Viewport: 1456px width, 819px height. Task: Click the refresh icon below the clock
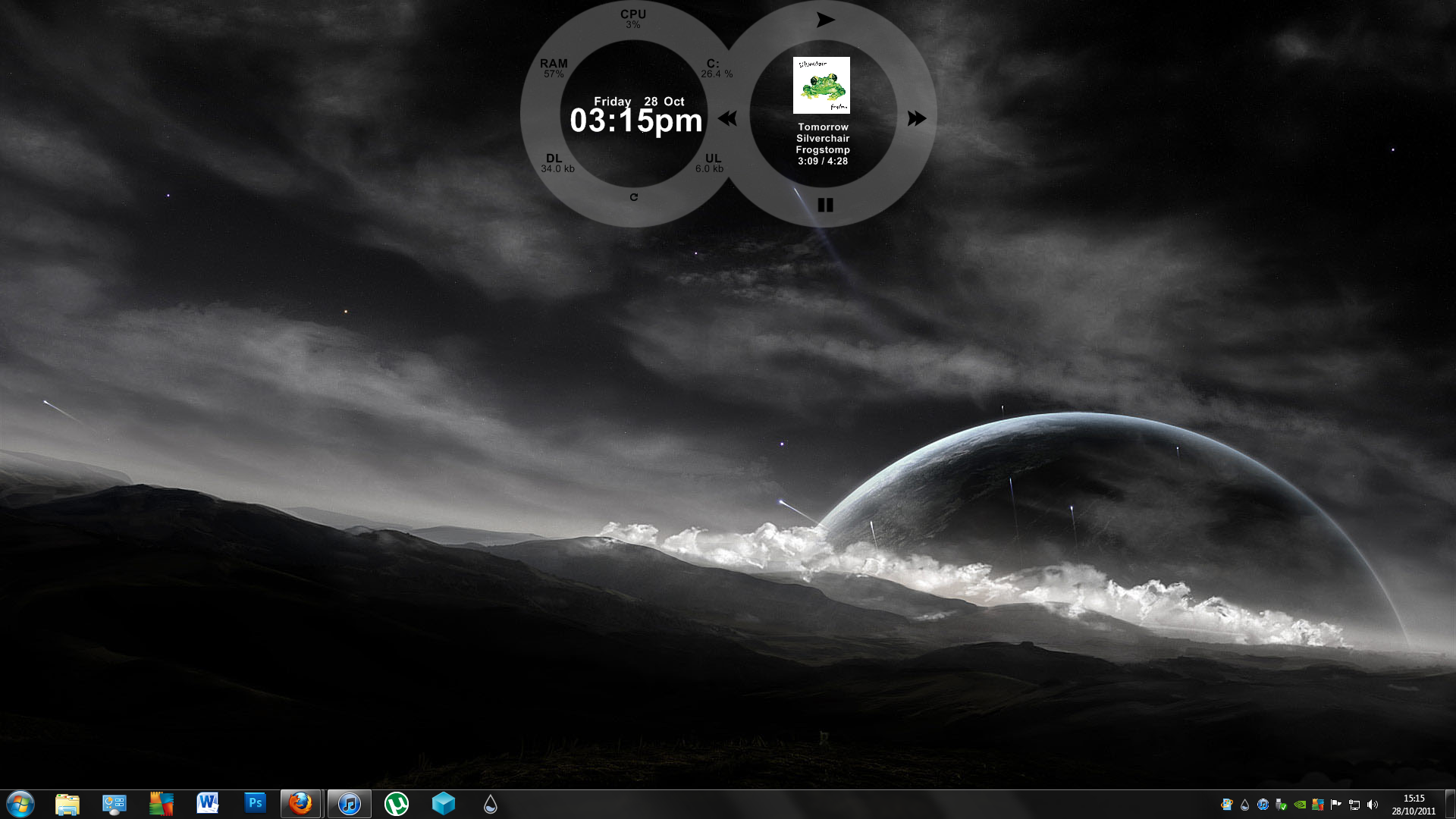coord(634,197)
